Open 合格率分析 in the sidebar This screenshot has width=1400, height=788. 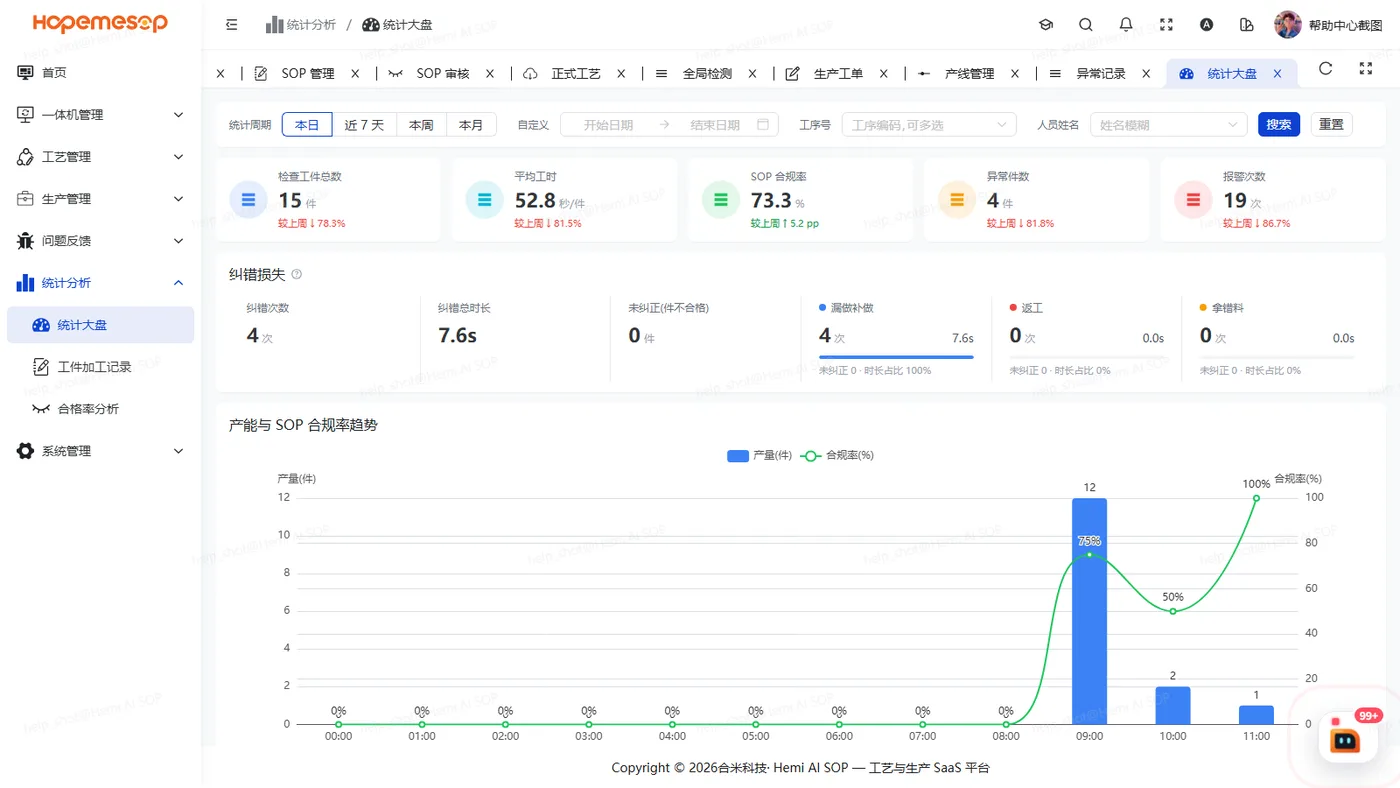tap(101, 409)
